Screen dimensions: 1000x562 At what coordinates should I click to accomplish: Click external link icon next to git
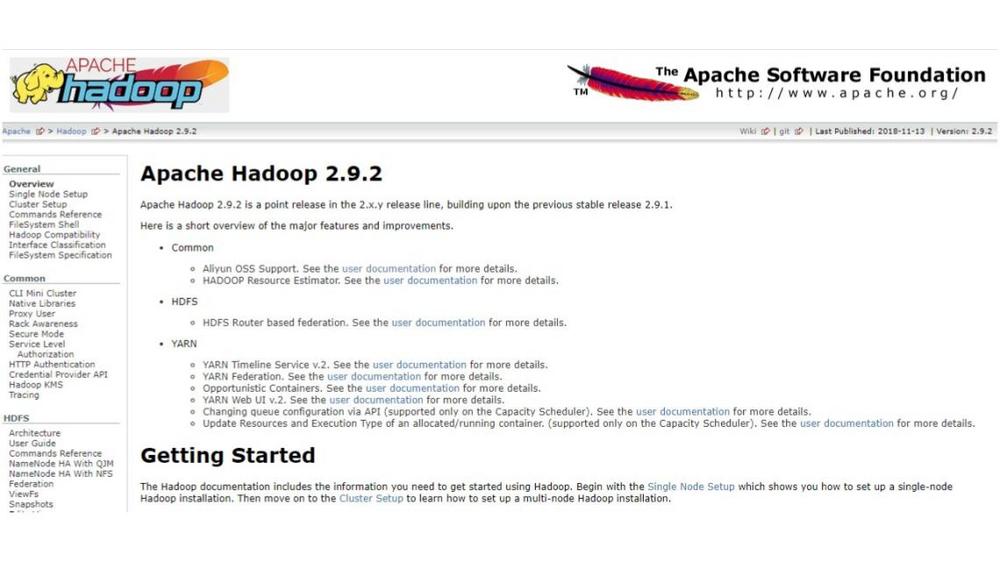coord(798,131)
